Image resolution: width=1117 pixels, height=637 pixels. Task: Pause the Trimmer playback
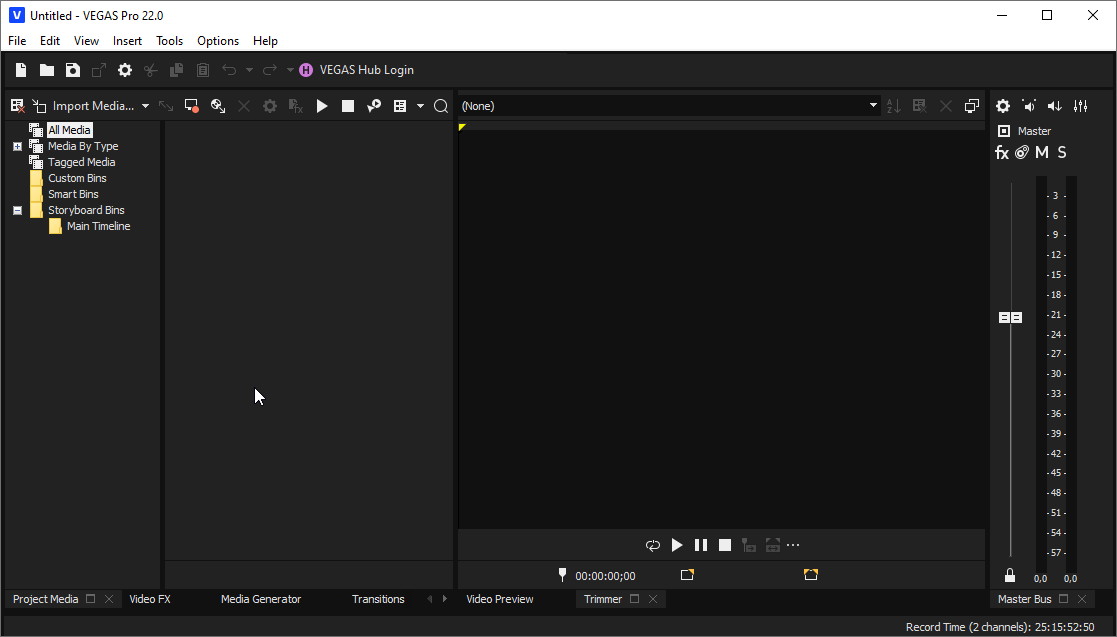pyautogui.click(x=701, y=546)
